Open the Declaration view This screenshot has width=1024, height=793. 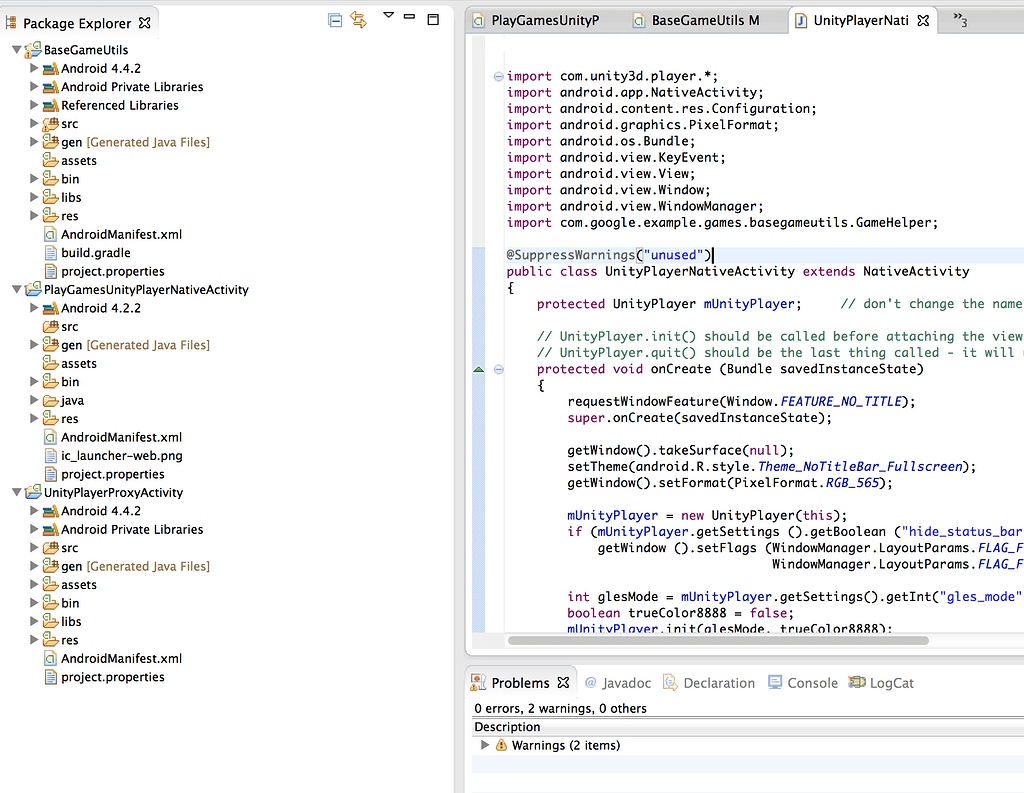(x=718, y=682)
